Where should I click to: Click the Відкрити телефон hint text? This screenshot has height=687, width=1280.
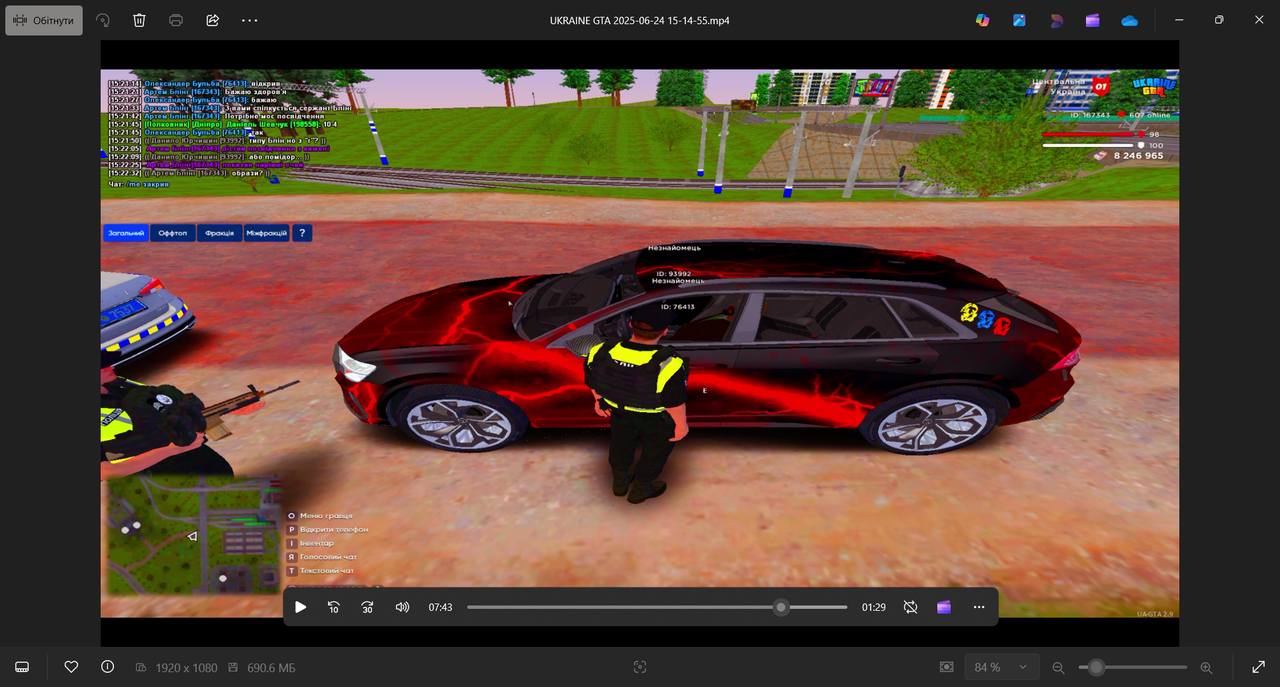pyautogui.click(x=334, y=529)
